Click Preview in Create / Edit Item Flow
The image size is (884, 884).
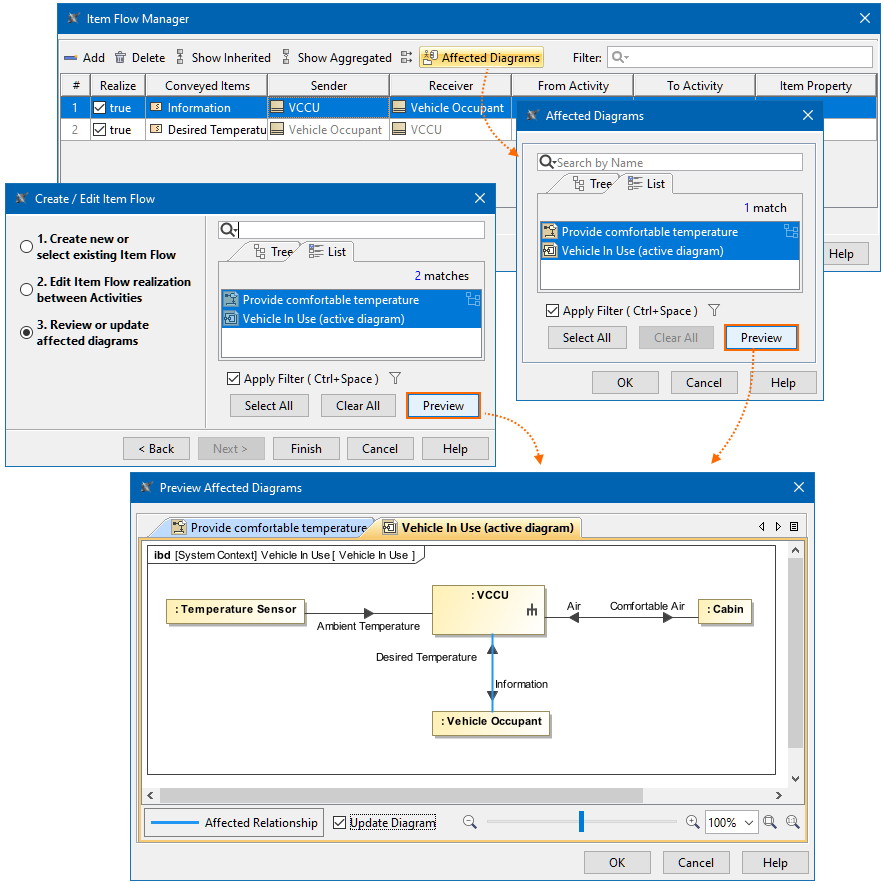(x=443, y=406)
